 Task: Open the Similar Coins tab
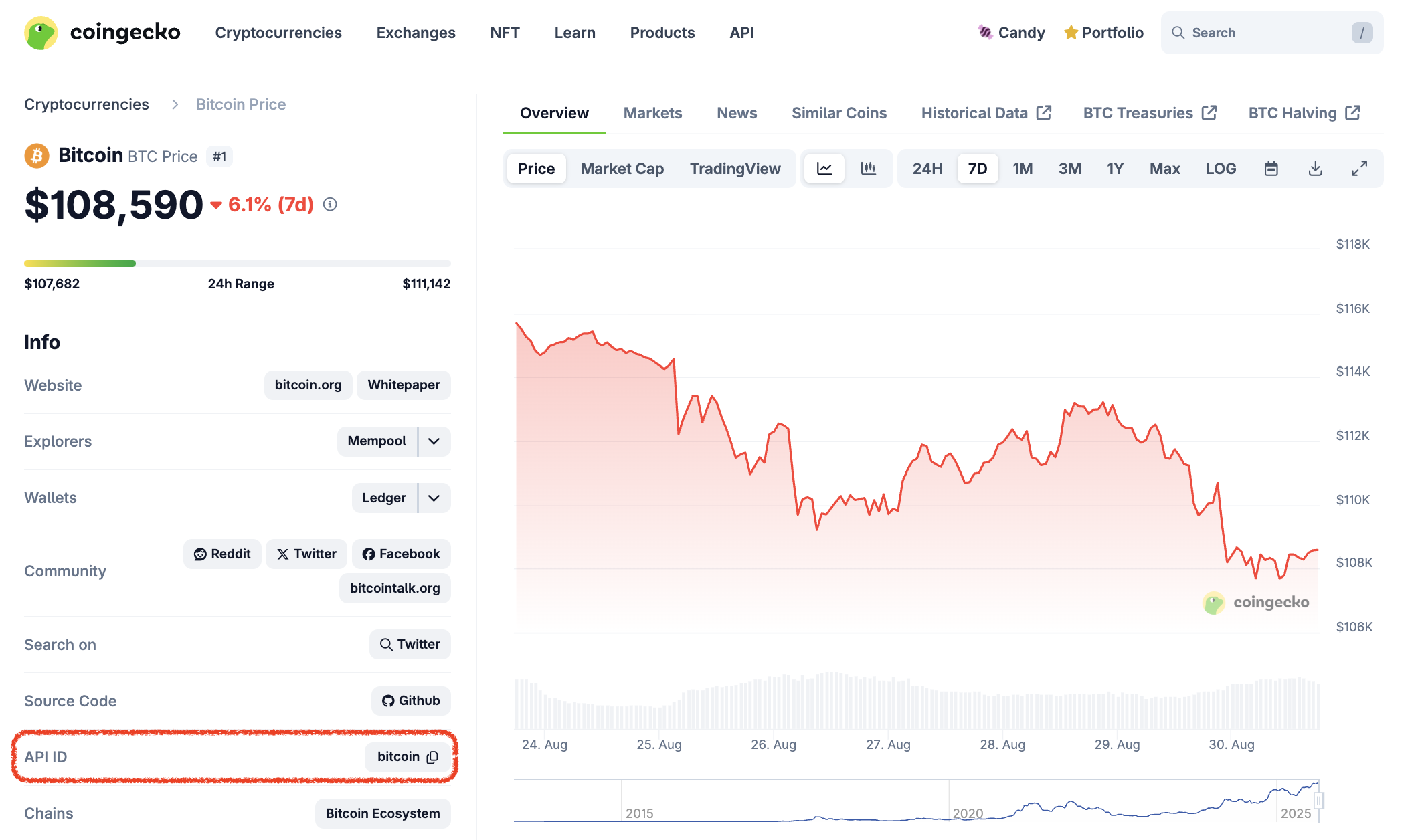(838, 113)
